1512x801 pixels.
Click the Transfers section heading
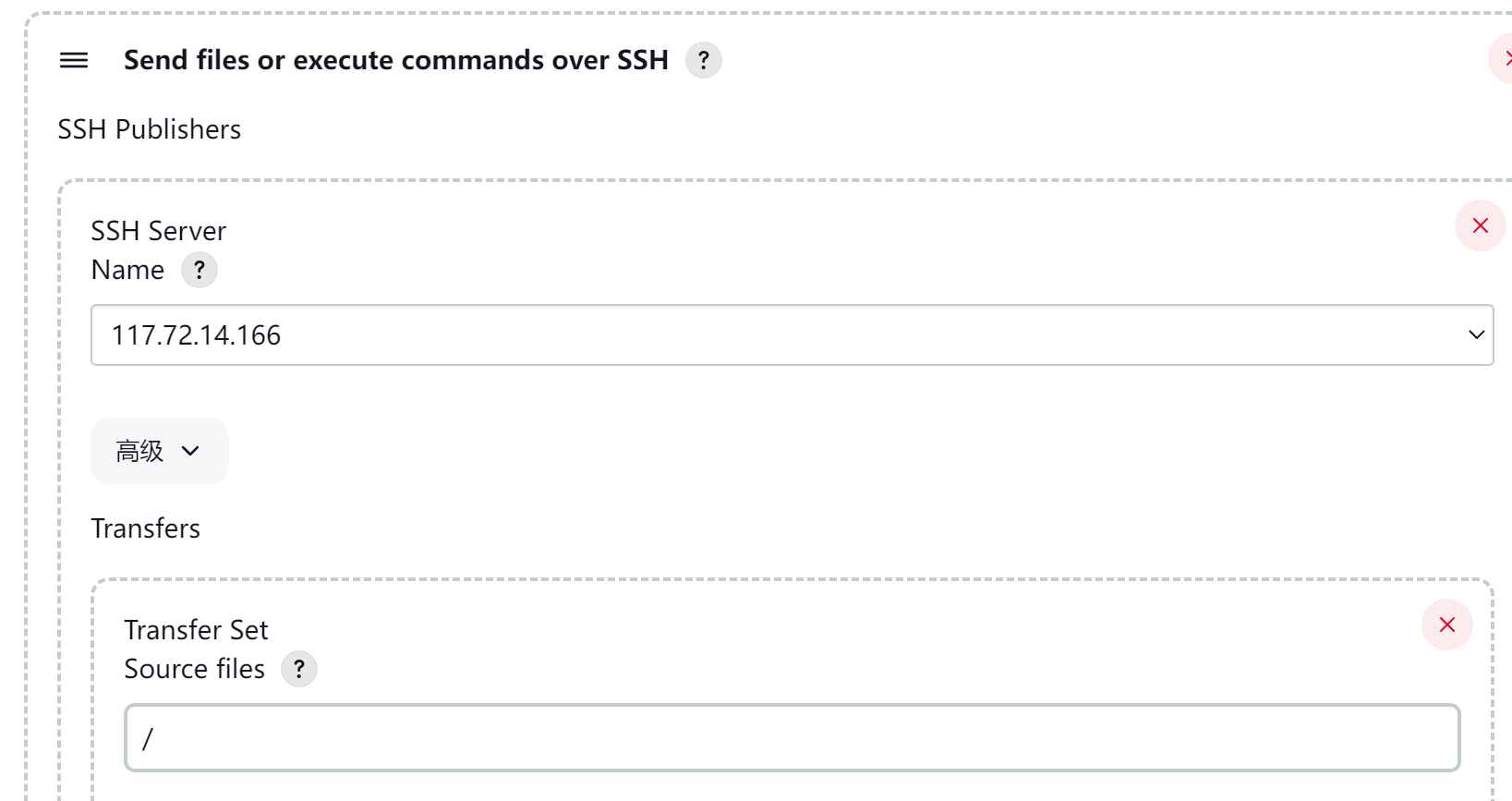[145, 528]
